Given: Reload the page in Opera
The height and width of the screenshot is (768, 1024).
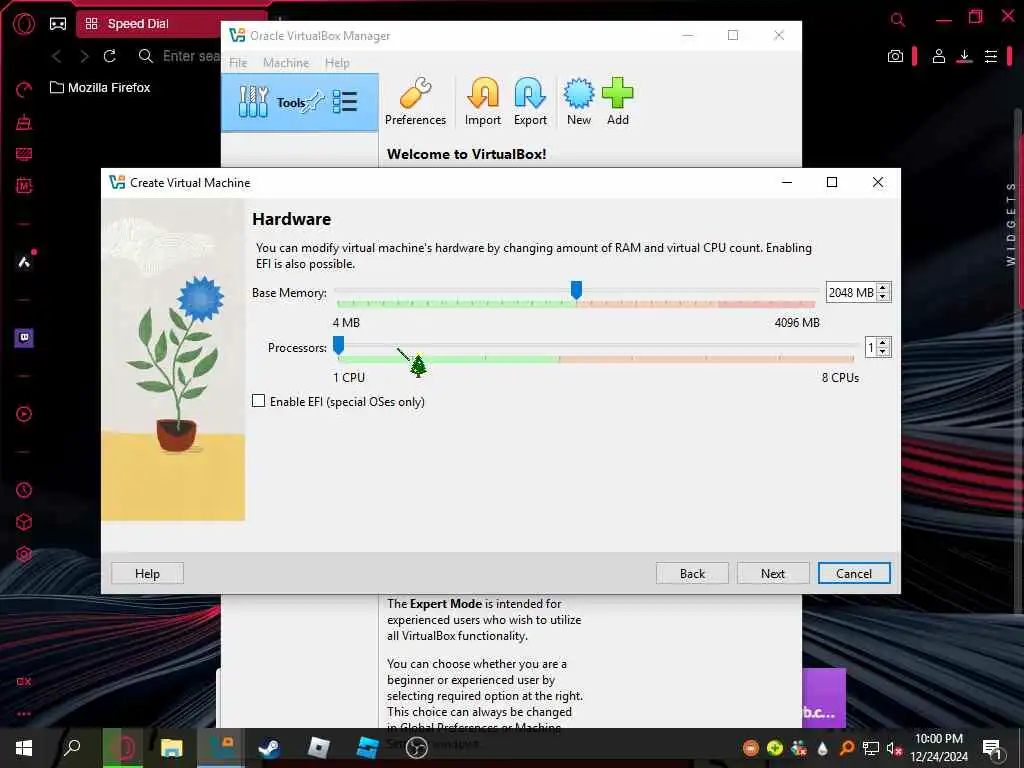Looking at the screenshot, I should (x=110, y=56).
